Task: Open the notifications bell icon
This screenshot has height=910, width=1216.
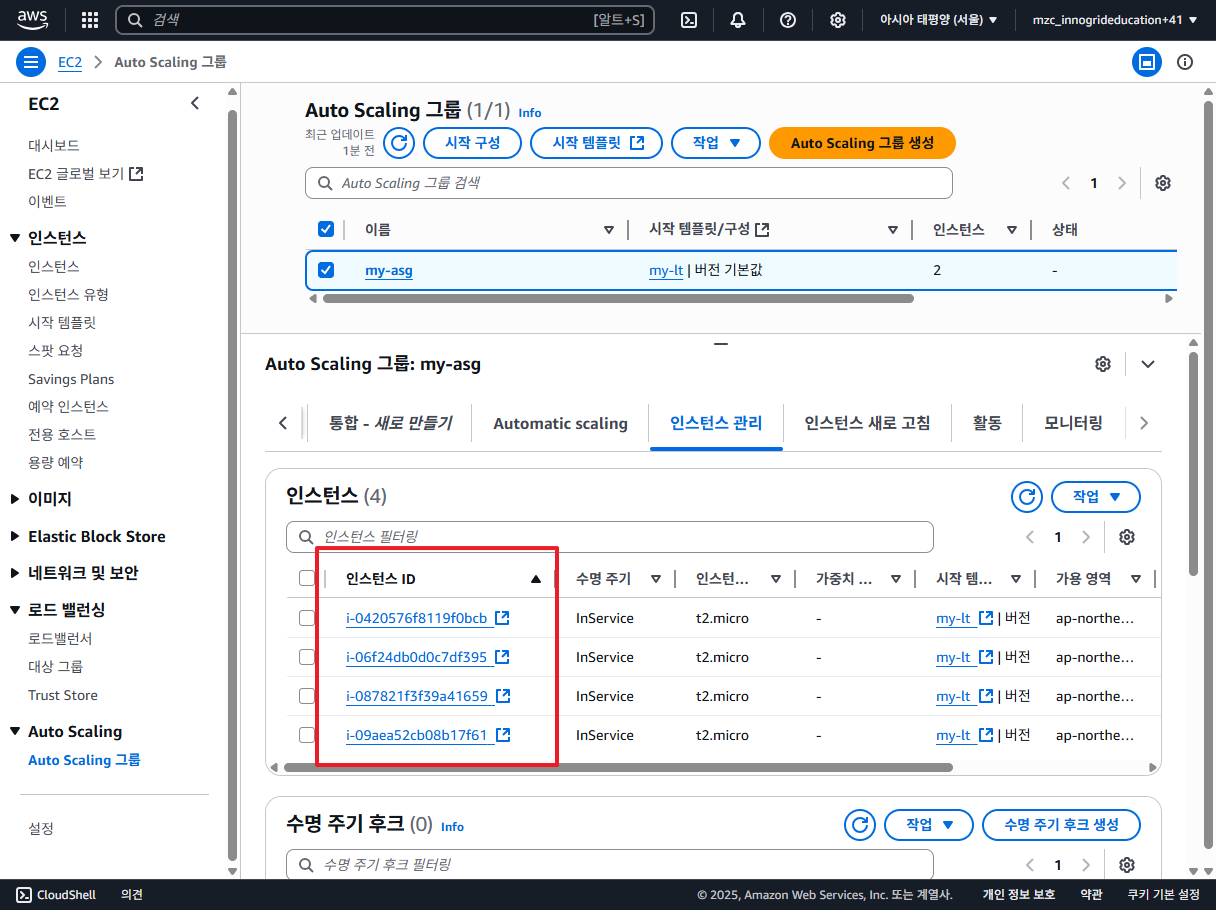Action: pyautogui.click(x=738, y=20)
